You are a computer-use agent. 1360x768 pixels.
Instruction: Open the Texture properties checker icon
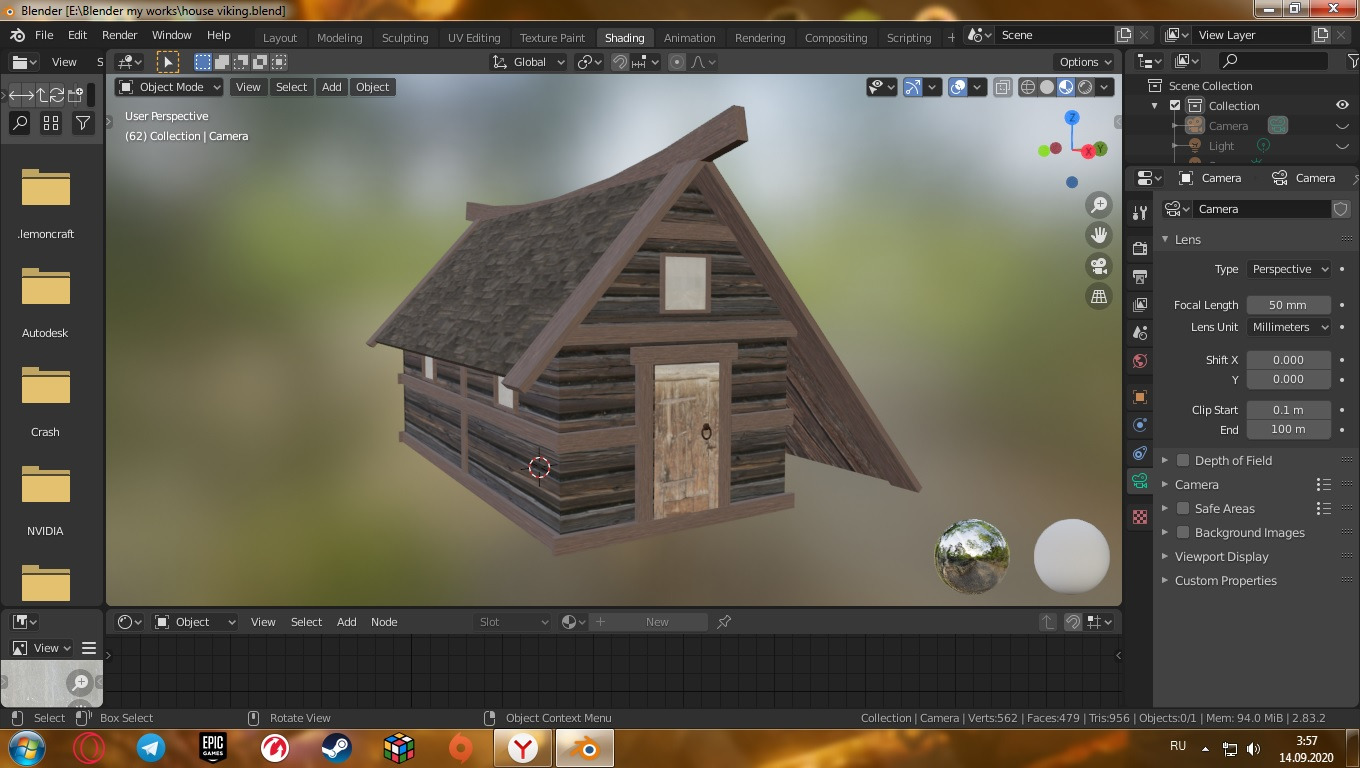[x=1139, y=517]
